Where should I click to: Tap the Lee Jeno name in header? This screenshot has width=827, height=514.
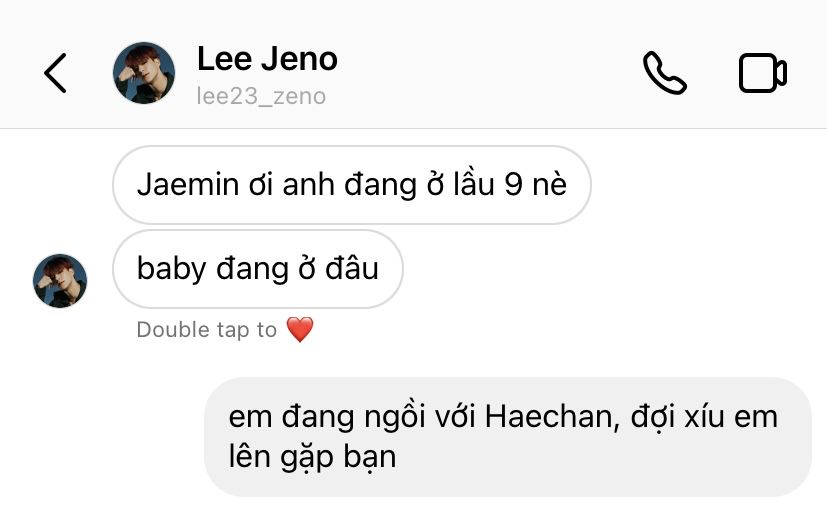click(267, 59)
